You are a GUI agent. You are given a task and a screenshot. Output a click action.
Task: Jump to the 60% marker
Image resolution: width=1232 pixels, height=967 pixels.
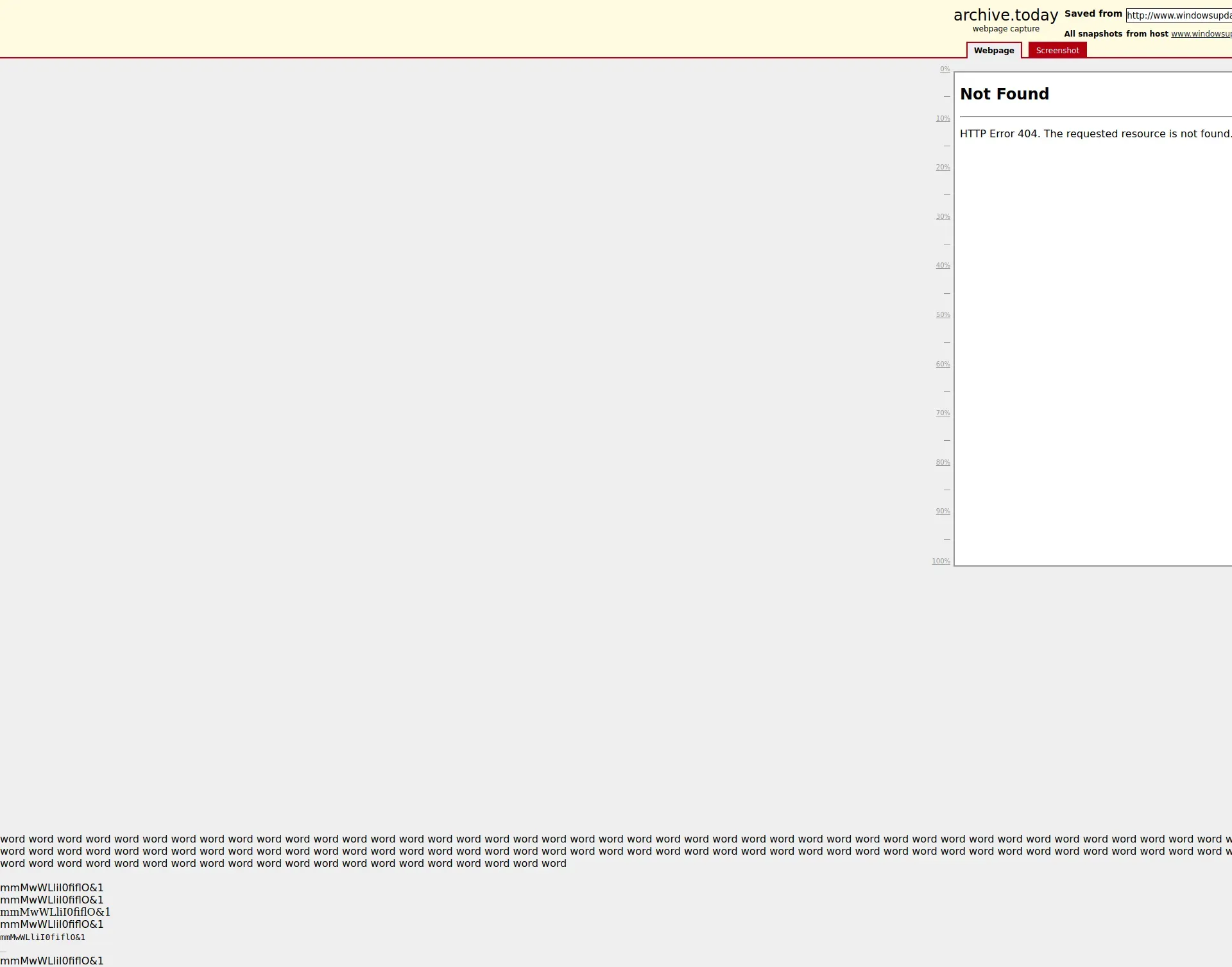coord(943,364)
